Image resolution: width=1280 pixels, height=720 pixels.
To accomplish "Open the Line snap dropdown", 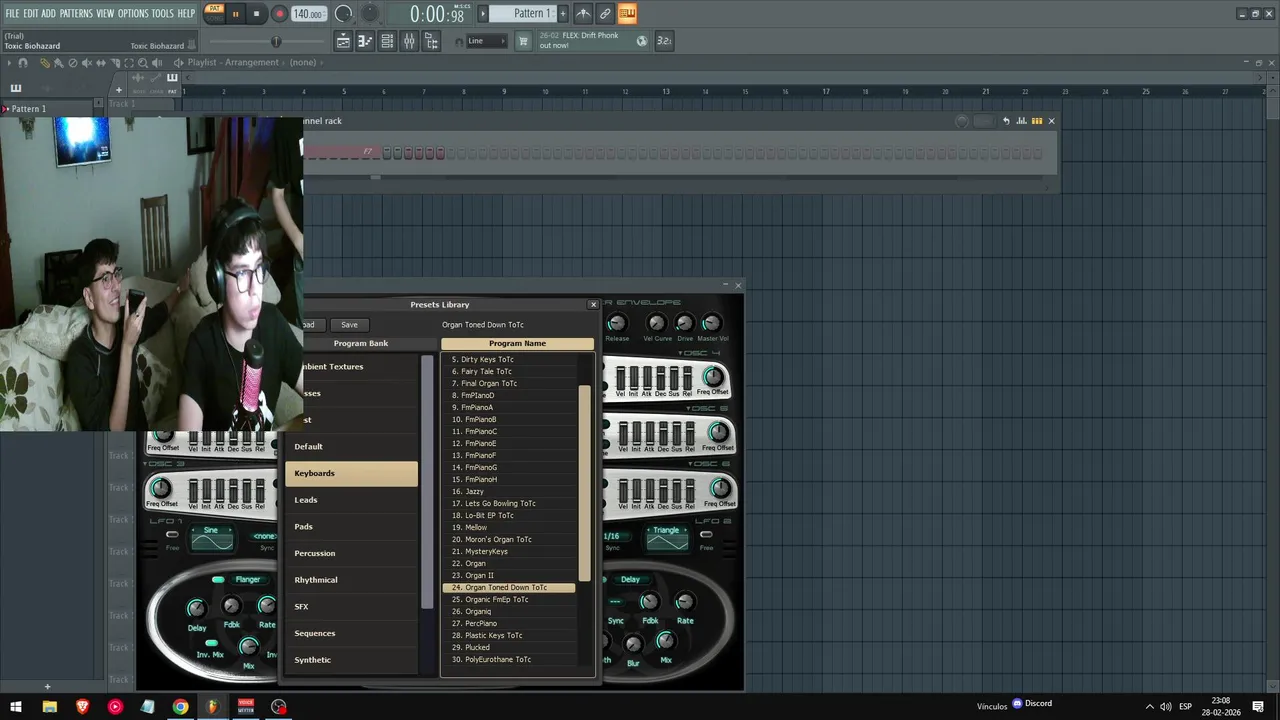I will click(x=487, y=41).
